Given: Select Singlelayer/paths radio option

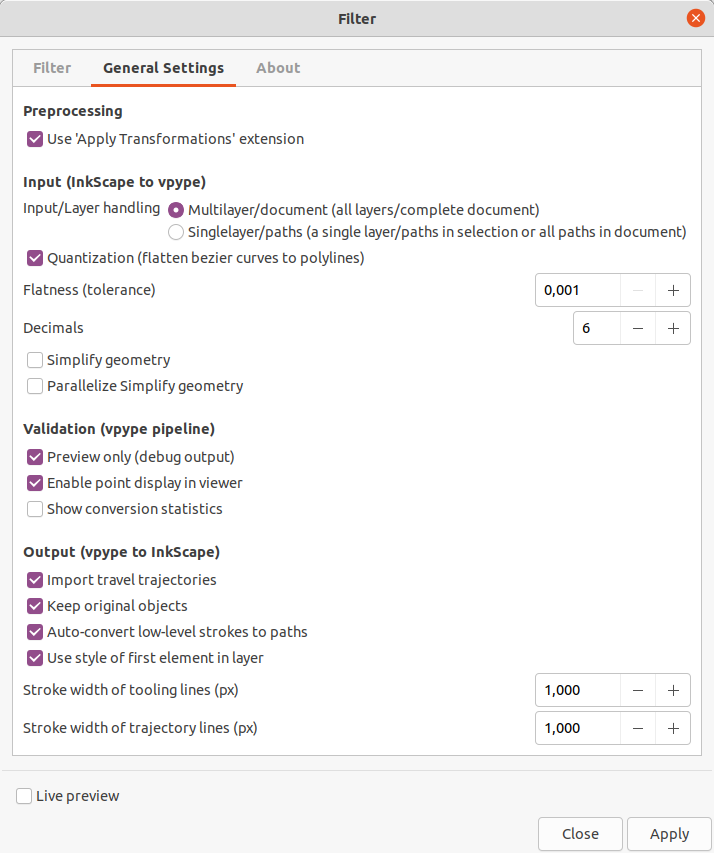Looking at the screenshot, I should point(176,232).
